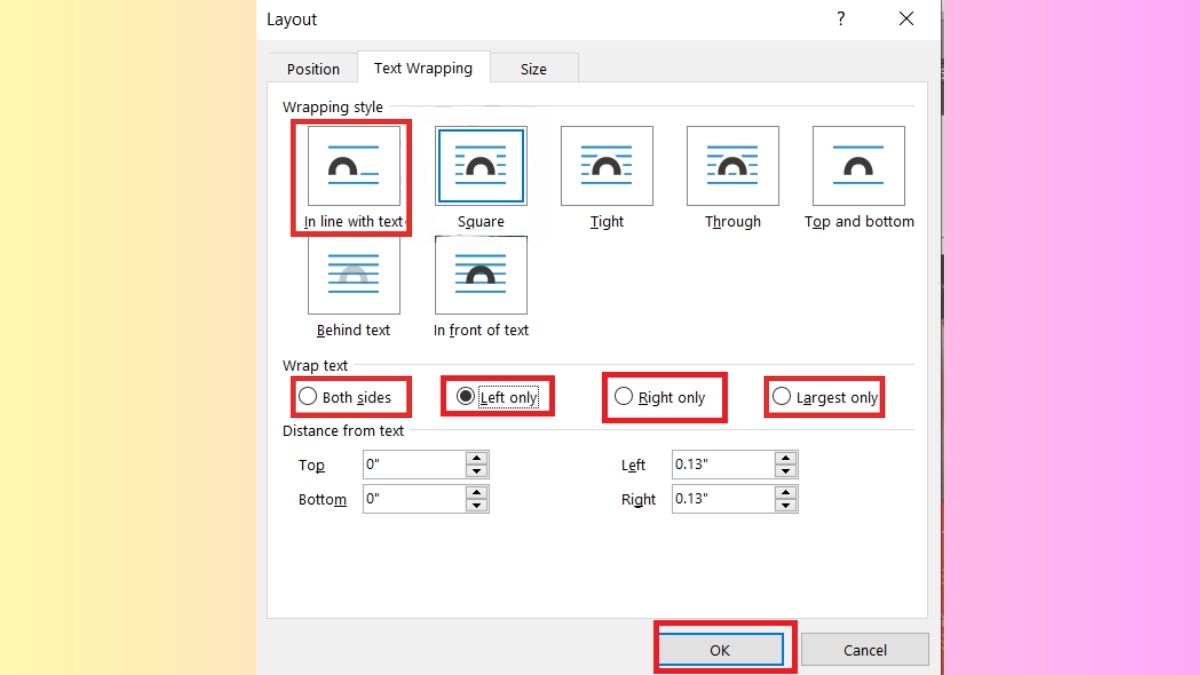
Task: Select the Through wrapping style icon
Action: tap(733, 166)
